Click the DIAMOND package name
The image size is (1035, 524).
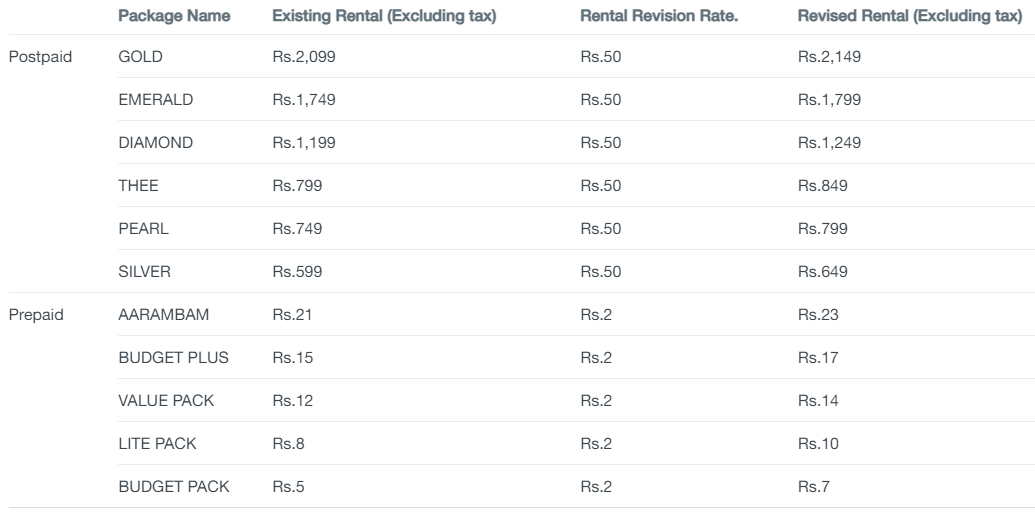[x=156, y=143]
